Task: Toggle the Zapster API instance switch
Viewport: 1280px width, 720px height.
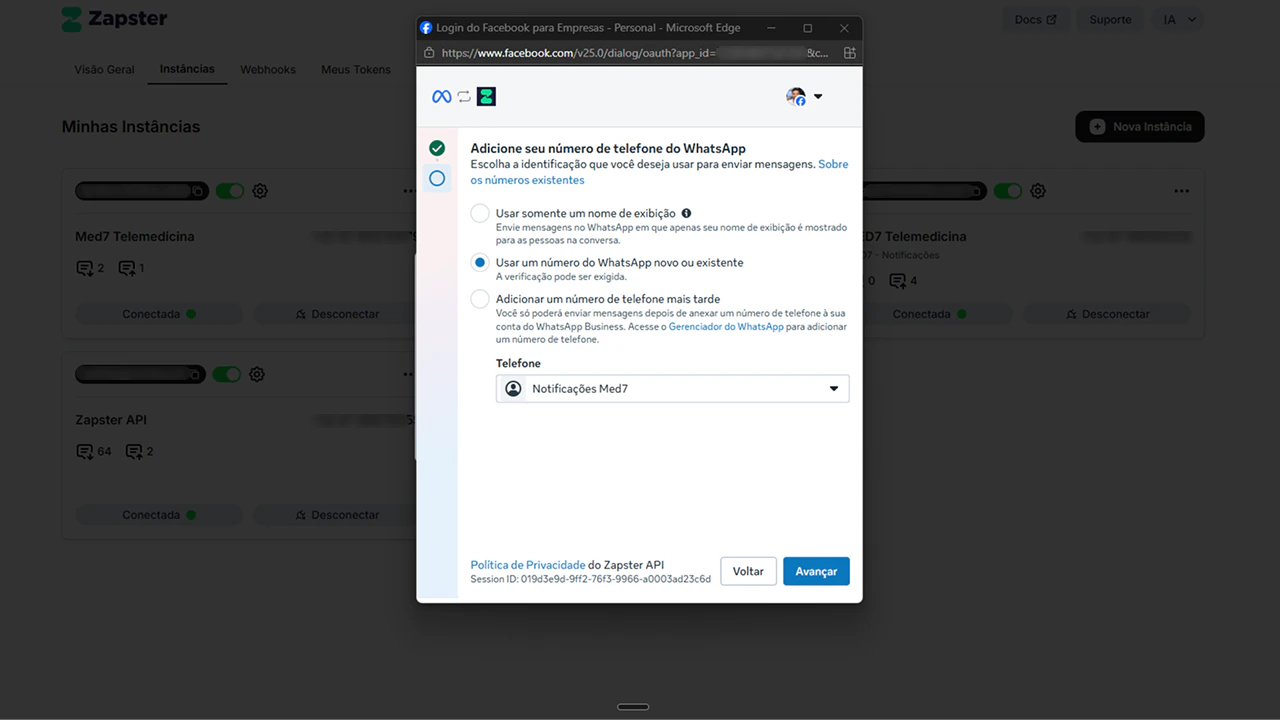Action: 227,374
